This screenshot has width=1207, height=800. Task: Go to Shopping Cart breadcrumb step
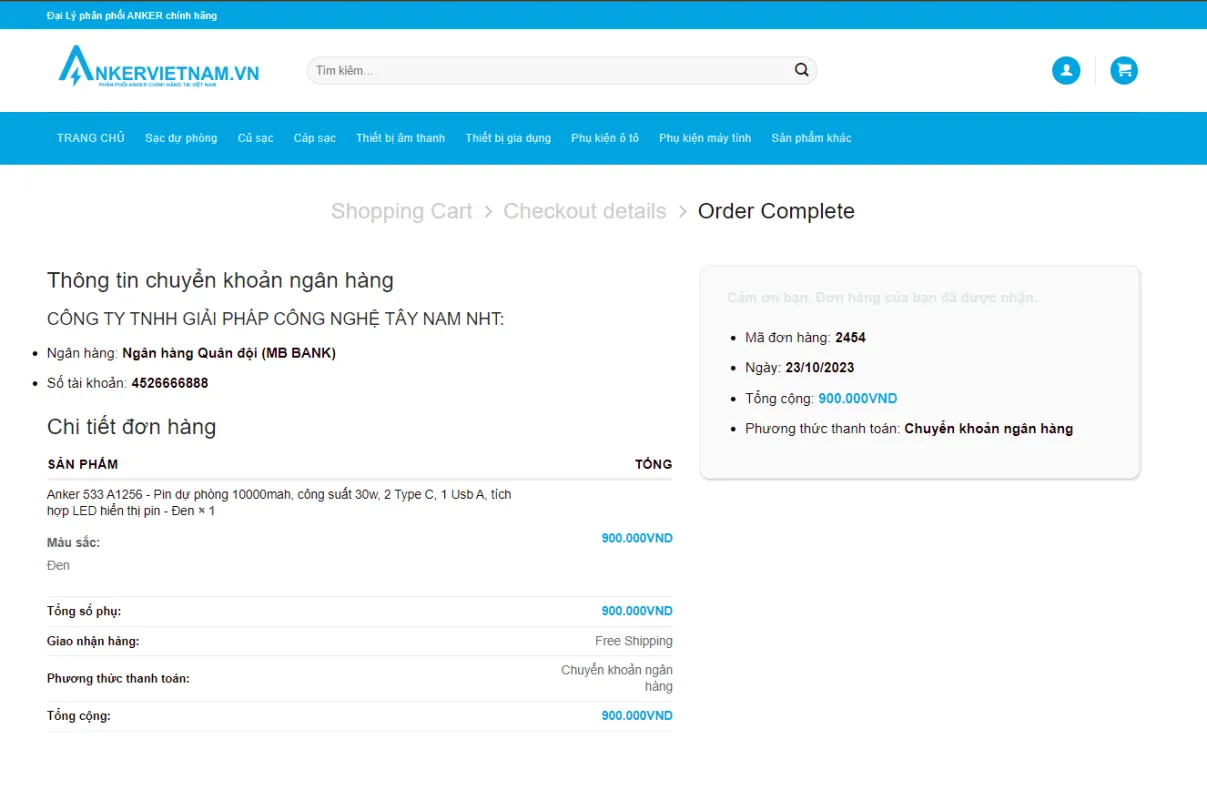(401, 211)
